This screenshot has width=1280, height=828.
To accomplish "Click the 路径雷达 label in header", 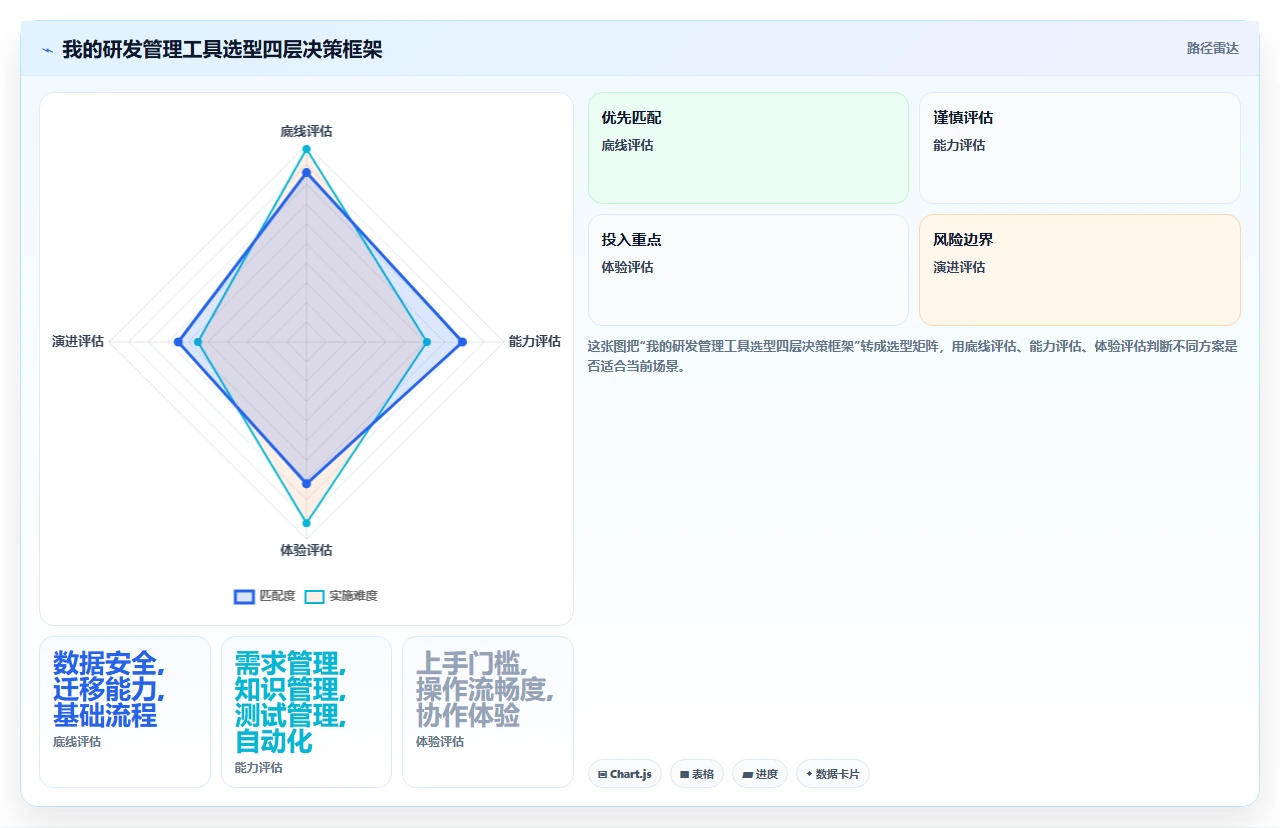I will pos(1213,48).
